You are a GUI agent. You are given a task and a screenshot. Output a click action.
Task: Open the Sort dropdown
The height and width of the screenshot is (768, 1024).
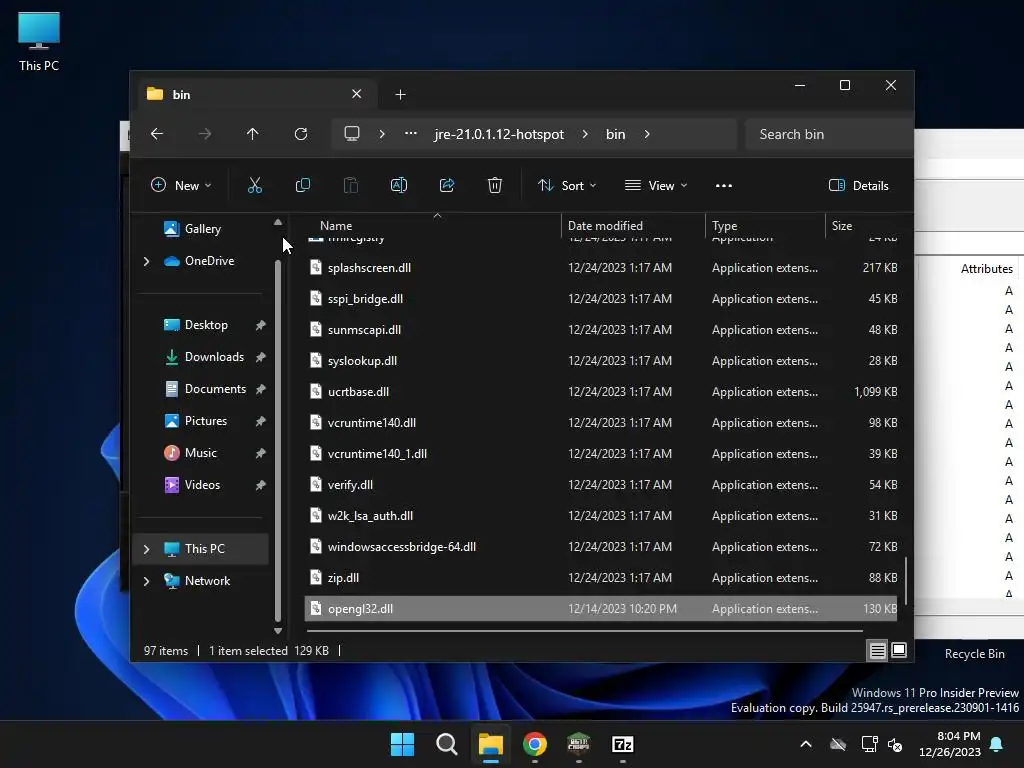(x=567, y=185)
